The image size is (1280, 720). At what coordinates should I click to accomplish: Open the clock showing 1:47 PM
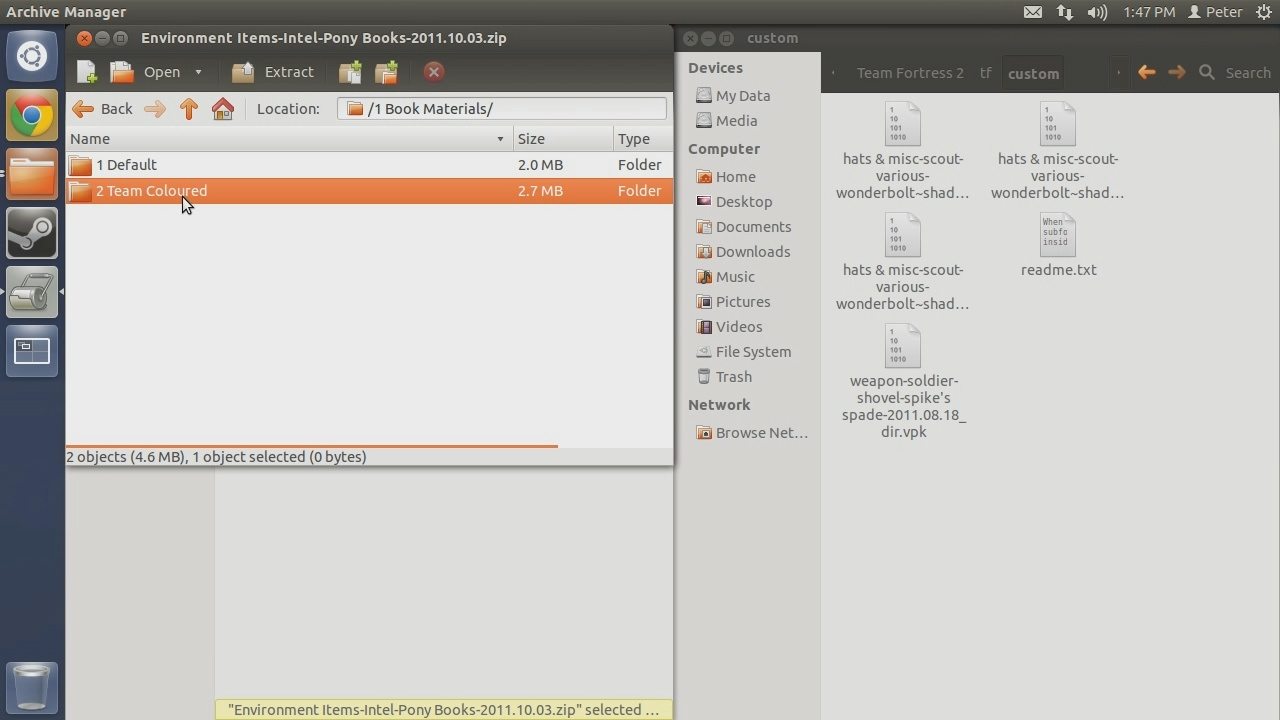1149,12
